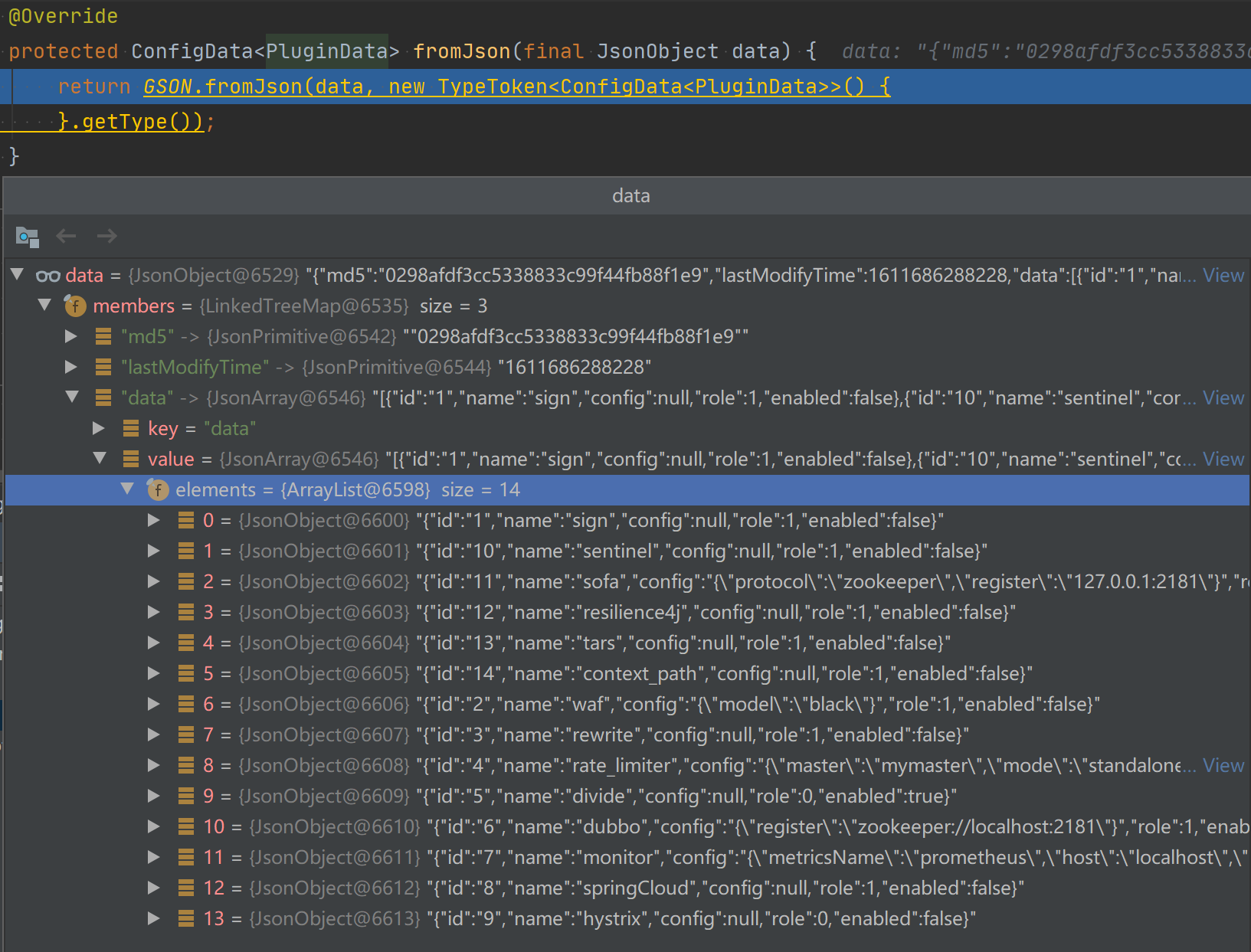This screenshot has width=1251, height=952.
Task: Click the set-as-root frame icon in toolbar
Action: click(28, 237)
